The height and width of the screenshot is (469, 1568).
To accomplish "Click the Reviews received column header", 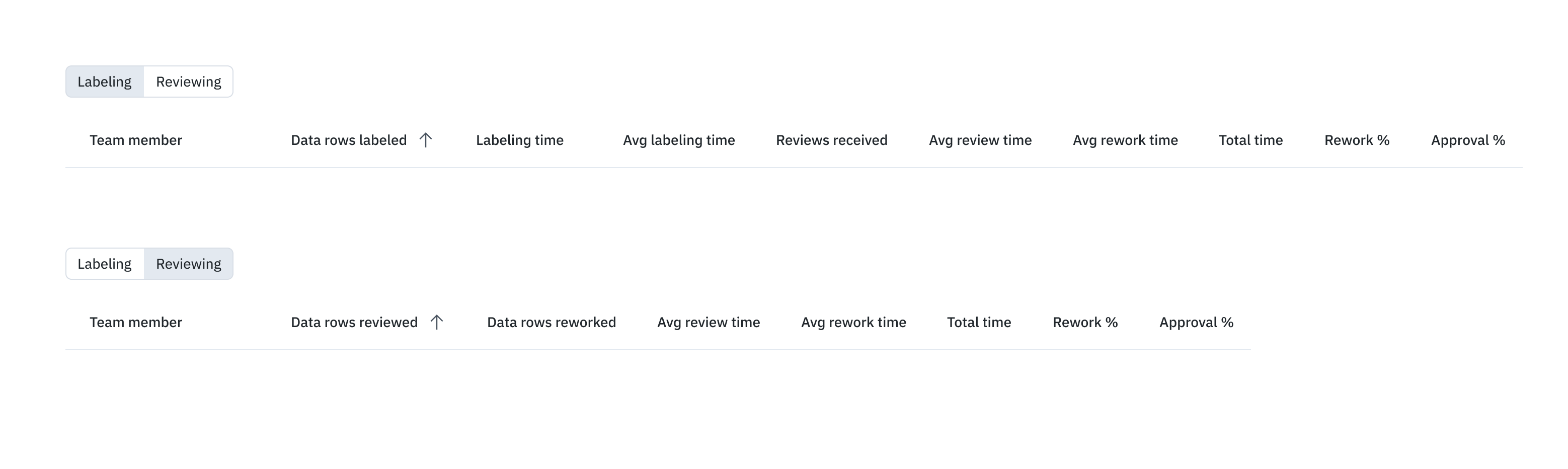I will pyautogui.click(x=831, y=140).
